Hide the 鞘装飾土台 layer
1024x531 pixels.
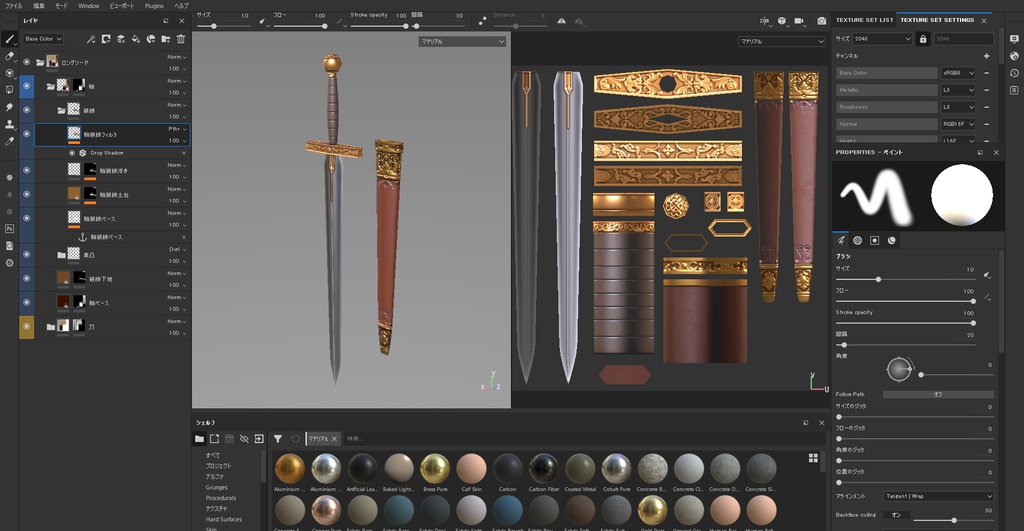click(x=27, y=194)
